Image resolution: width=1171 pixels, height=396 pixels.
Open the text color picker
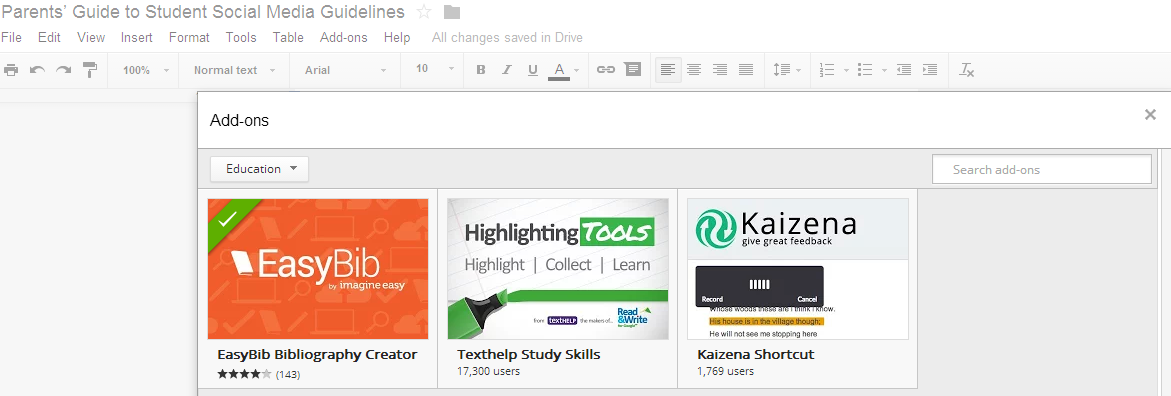coord(559,70)
